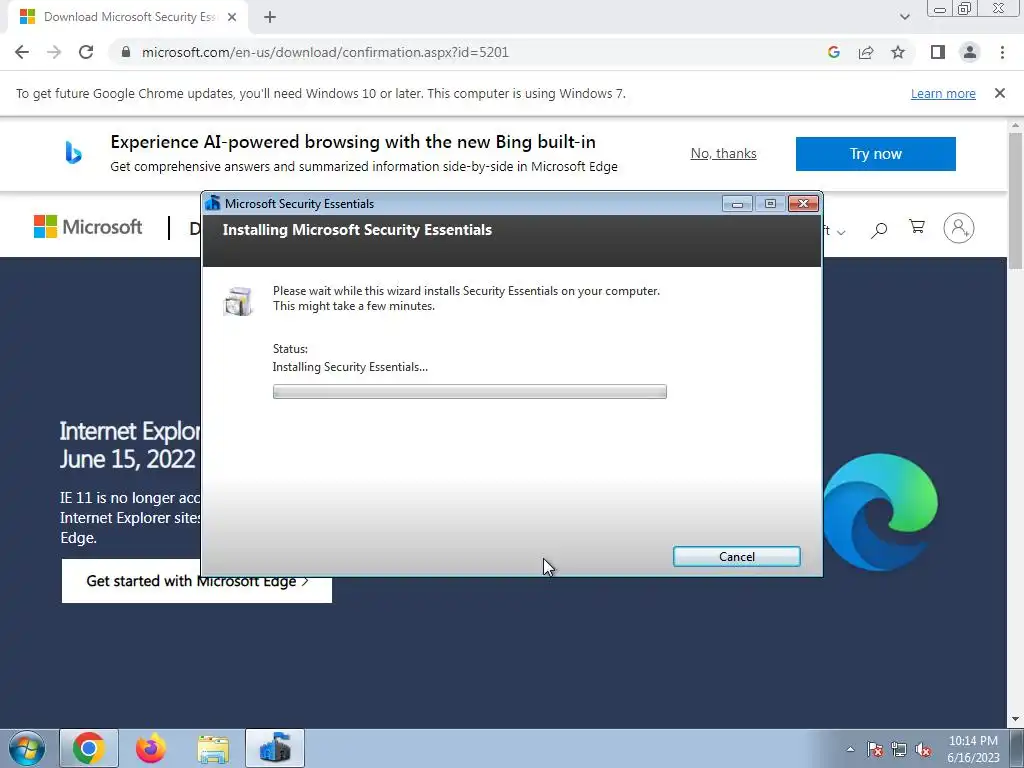Open Windows Explorer from taskbar
This screenshot has height=768, width=1024.
213,750
